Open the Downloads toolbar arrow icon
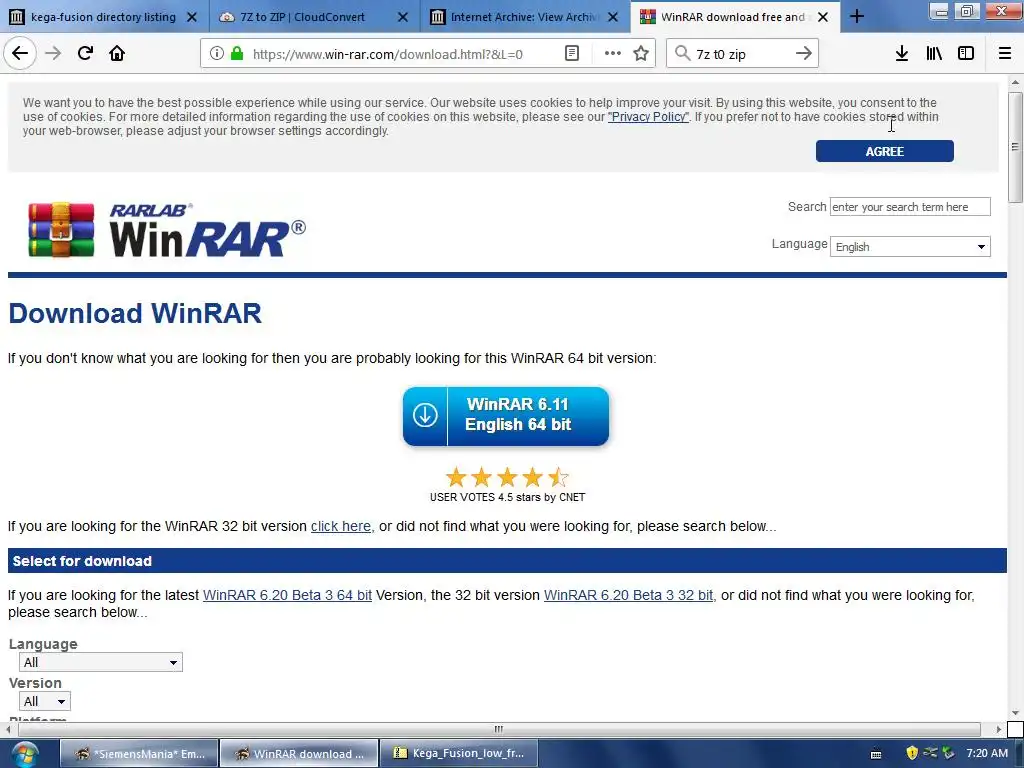Viewport: 1024px width, 768px height. tap(902, 54)
